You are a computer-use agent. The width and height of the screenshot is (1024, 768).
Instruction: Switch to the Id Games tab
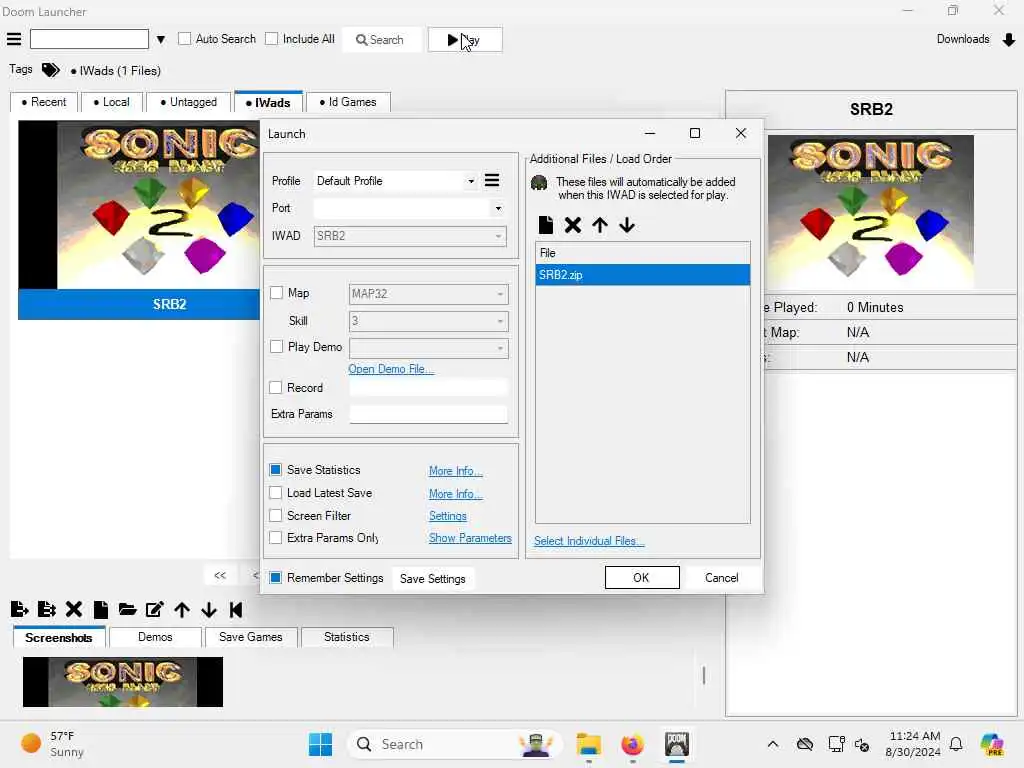tap(348, 102)
